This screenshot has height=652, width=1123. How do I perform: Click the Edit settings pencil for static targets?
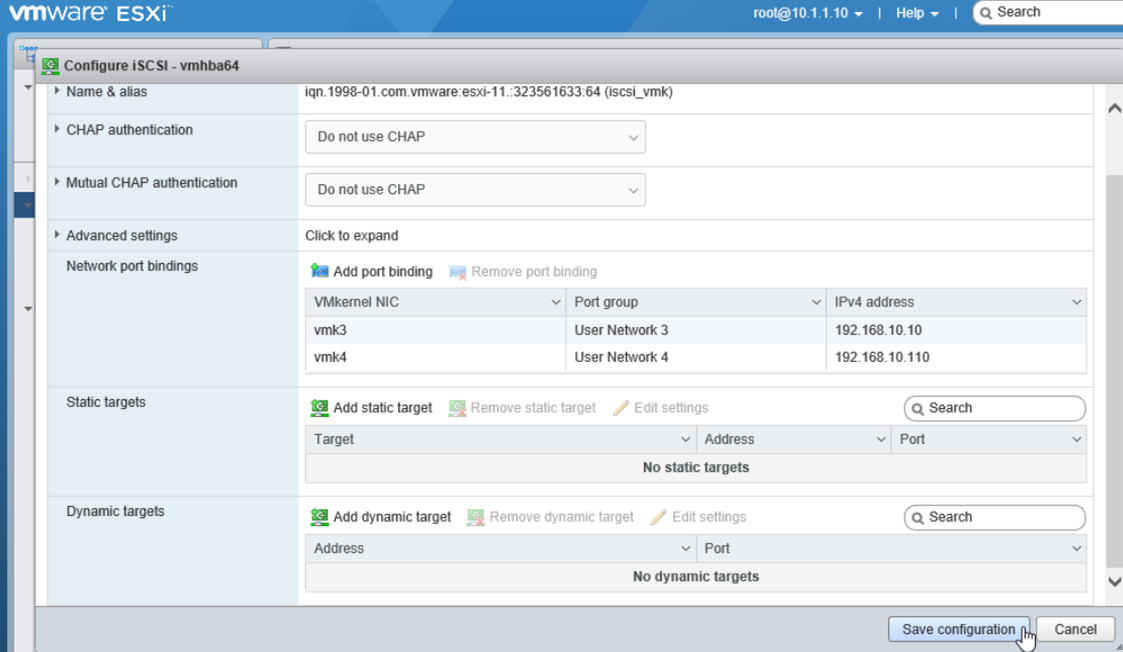[x=621, y=408]
